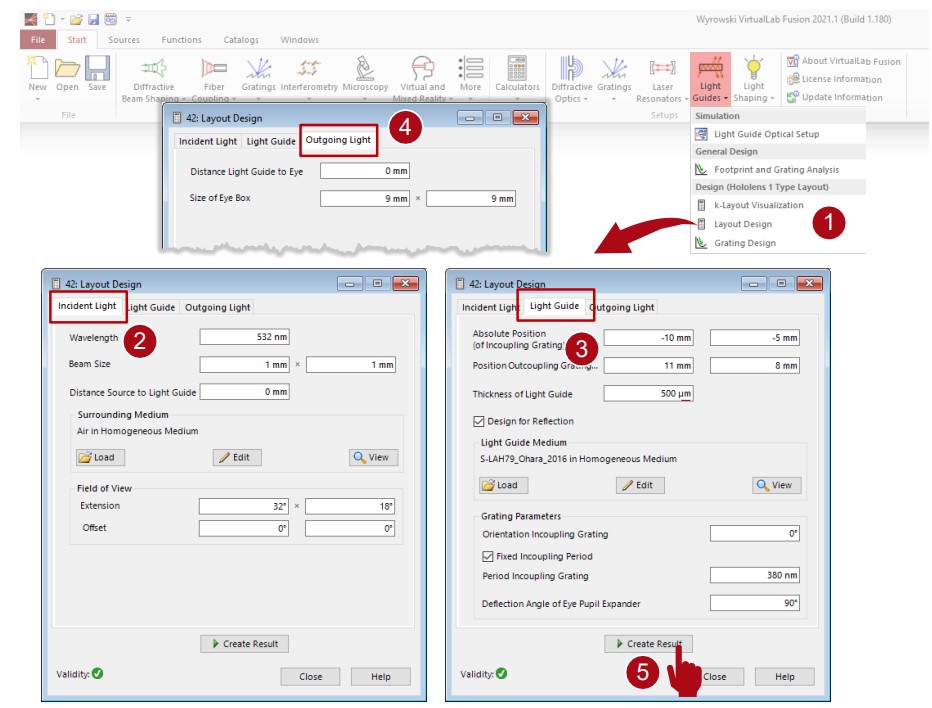Select Outgoing Light tab in top dialog
The image size is (932, 708).
[x=338, y=140]
